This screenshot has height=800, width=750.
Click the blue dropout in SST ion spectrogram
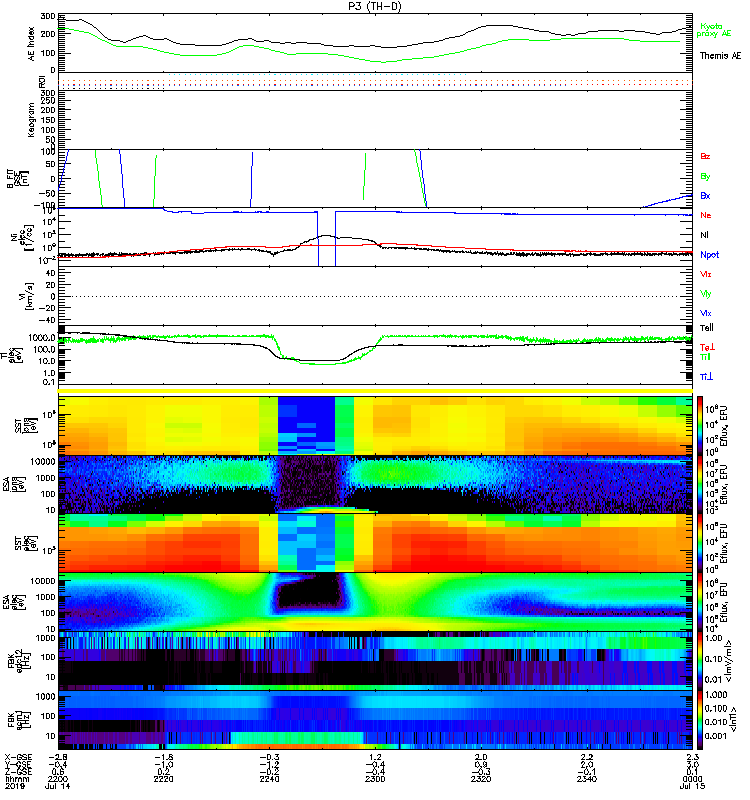coord(306,425)
